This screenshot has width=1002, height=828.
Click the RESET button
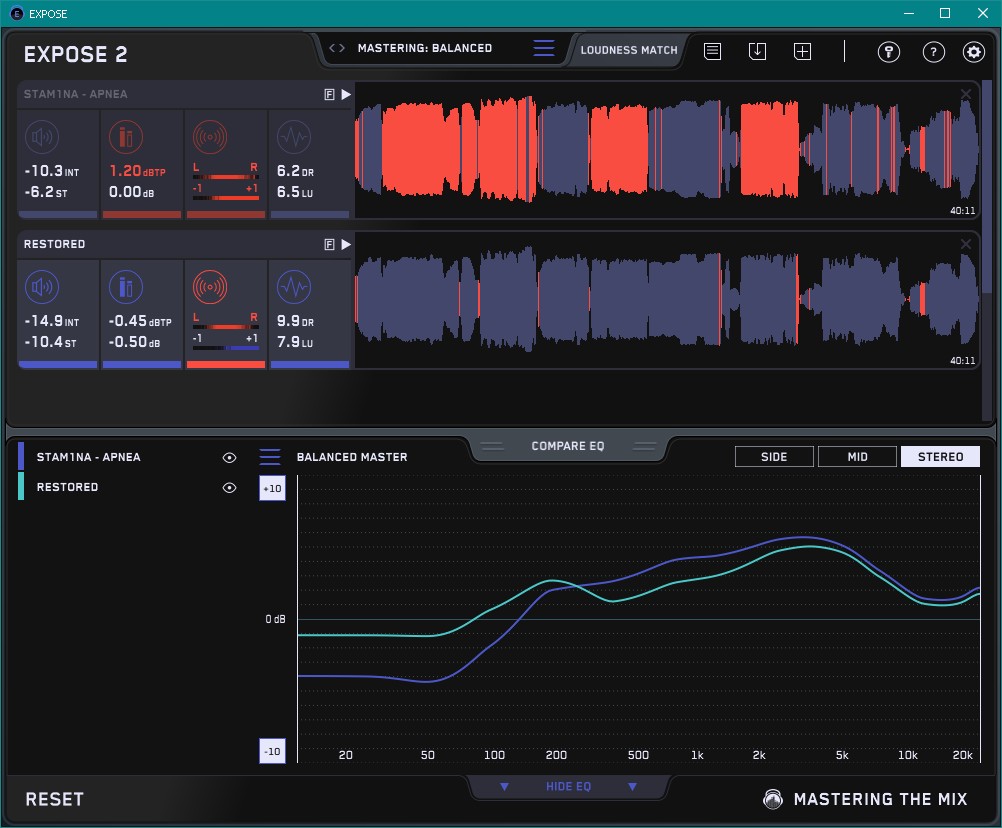55,799
